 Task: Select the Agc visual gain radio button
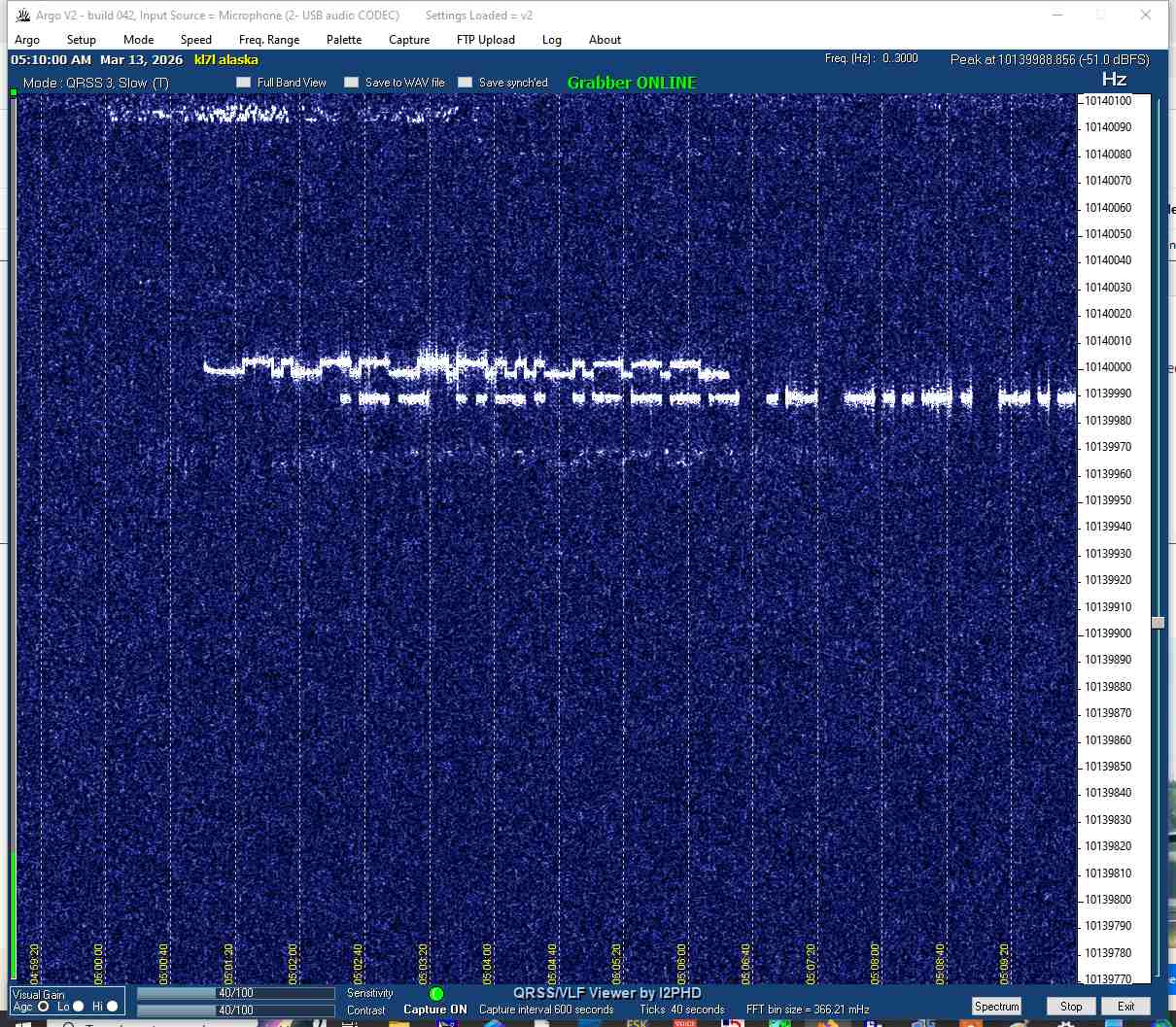(44, 1007)
